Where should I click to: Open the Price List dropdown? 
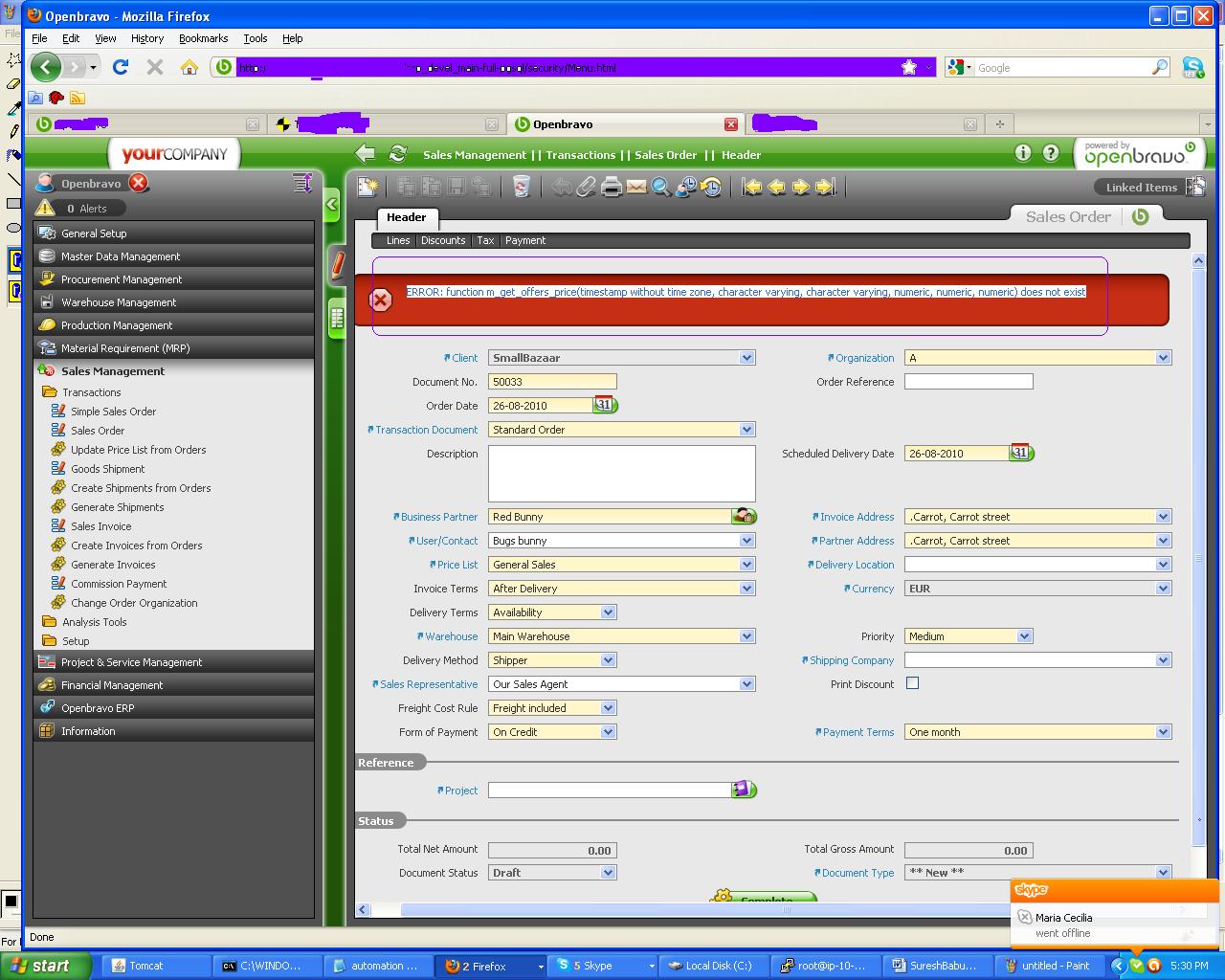[747, 565]
